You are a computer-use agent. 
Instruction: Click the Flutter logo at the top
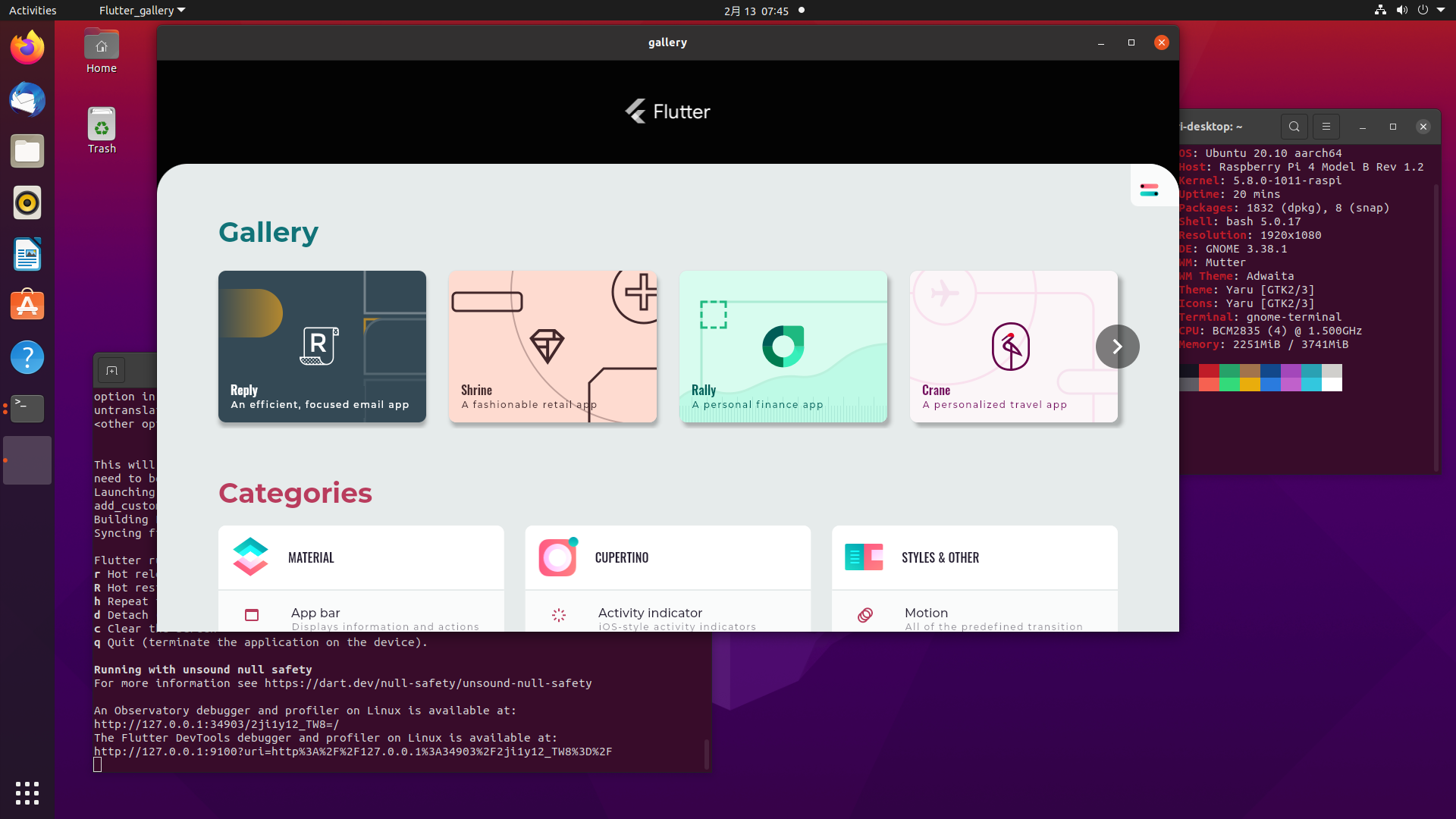(666, 111)
